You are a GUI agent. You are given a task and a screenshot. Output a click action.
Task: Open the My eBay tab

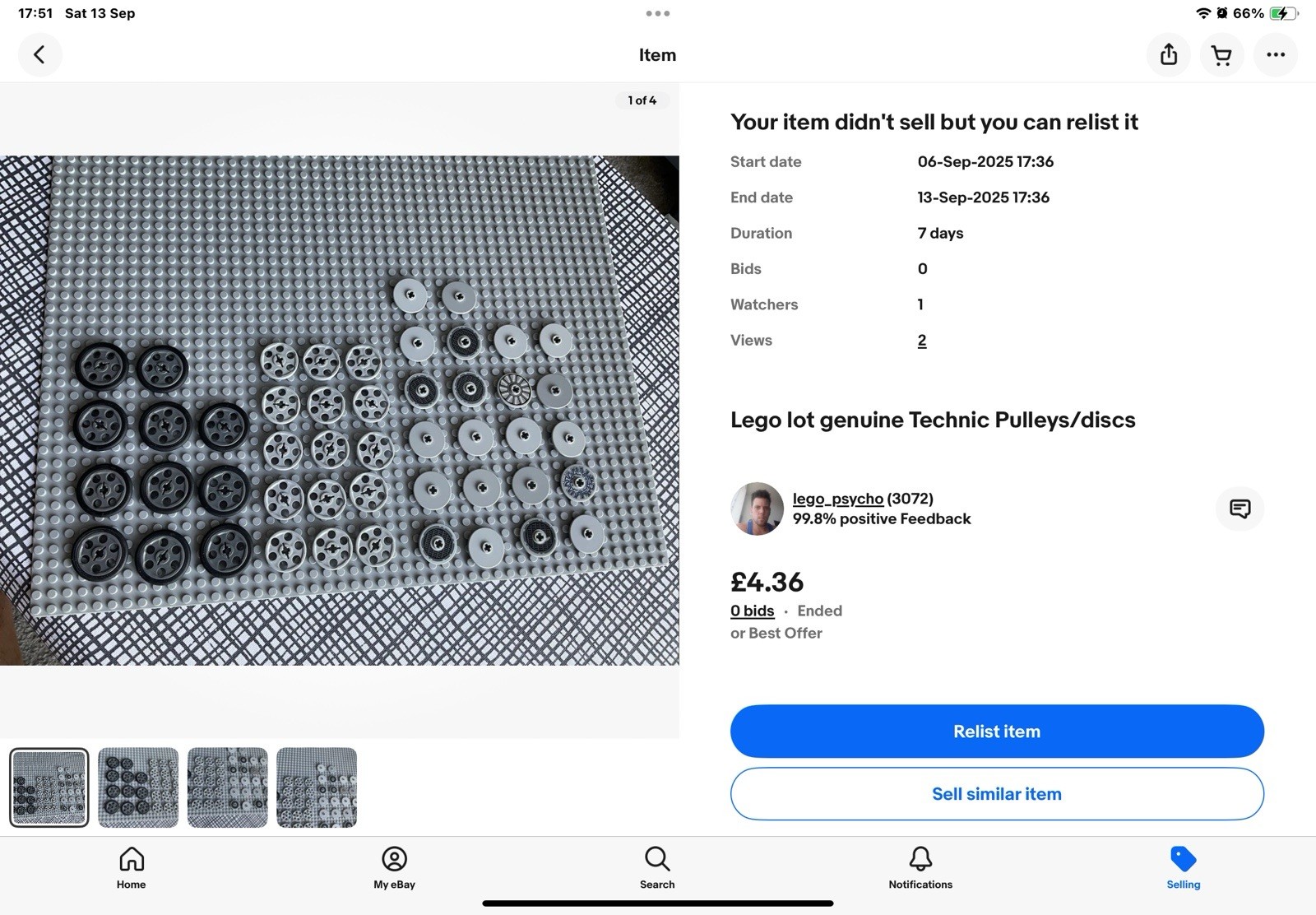pos(394,867)
